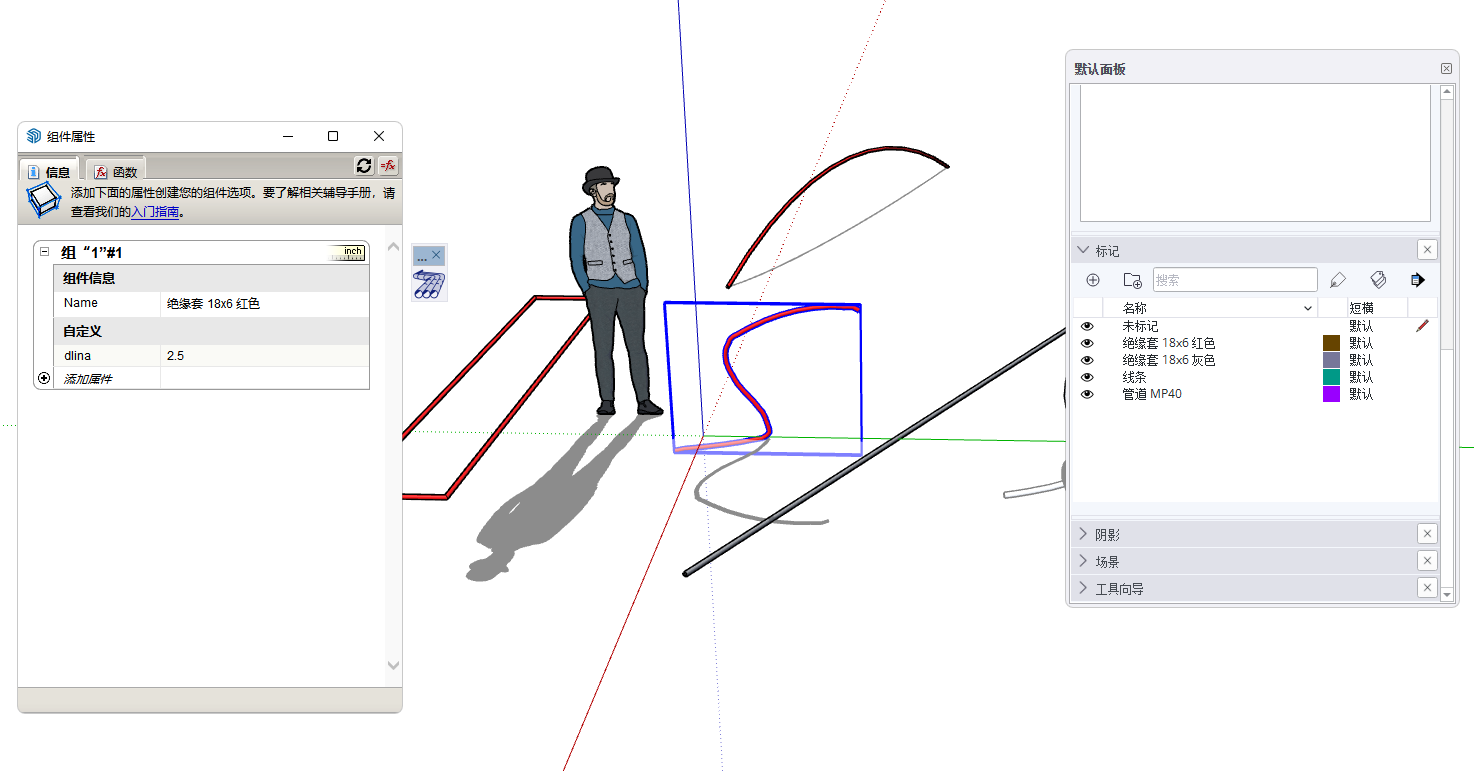This screenshot has height=771, width=1474.
Task: Click the 搜索 tag search field
Action: pos(1234,280)
